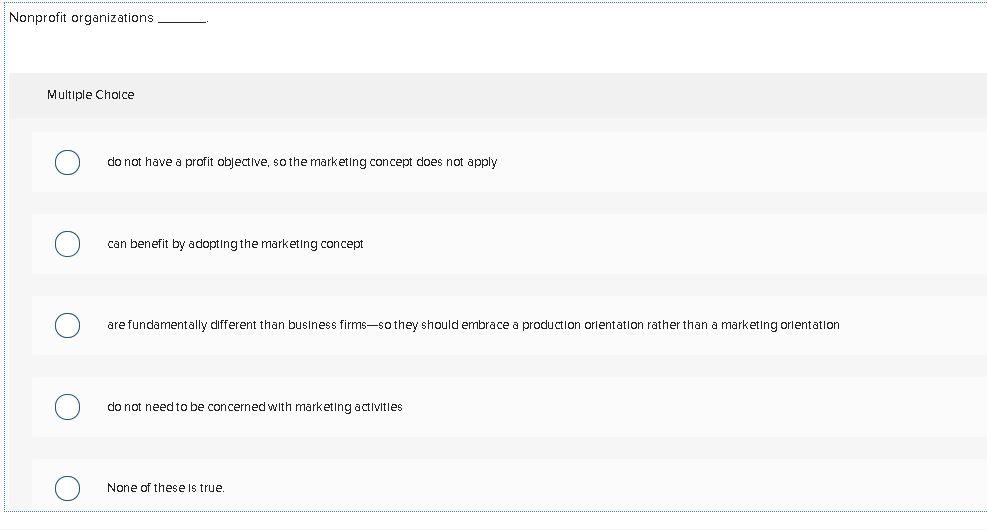The height and width of the screenshot is (530, 987).
Task: Click the blank line in the question
Action: pyautogui.click(x=182, y=19)
